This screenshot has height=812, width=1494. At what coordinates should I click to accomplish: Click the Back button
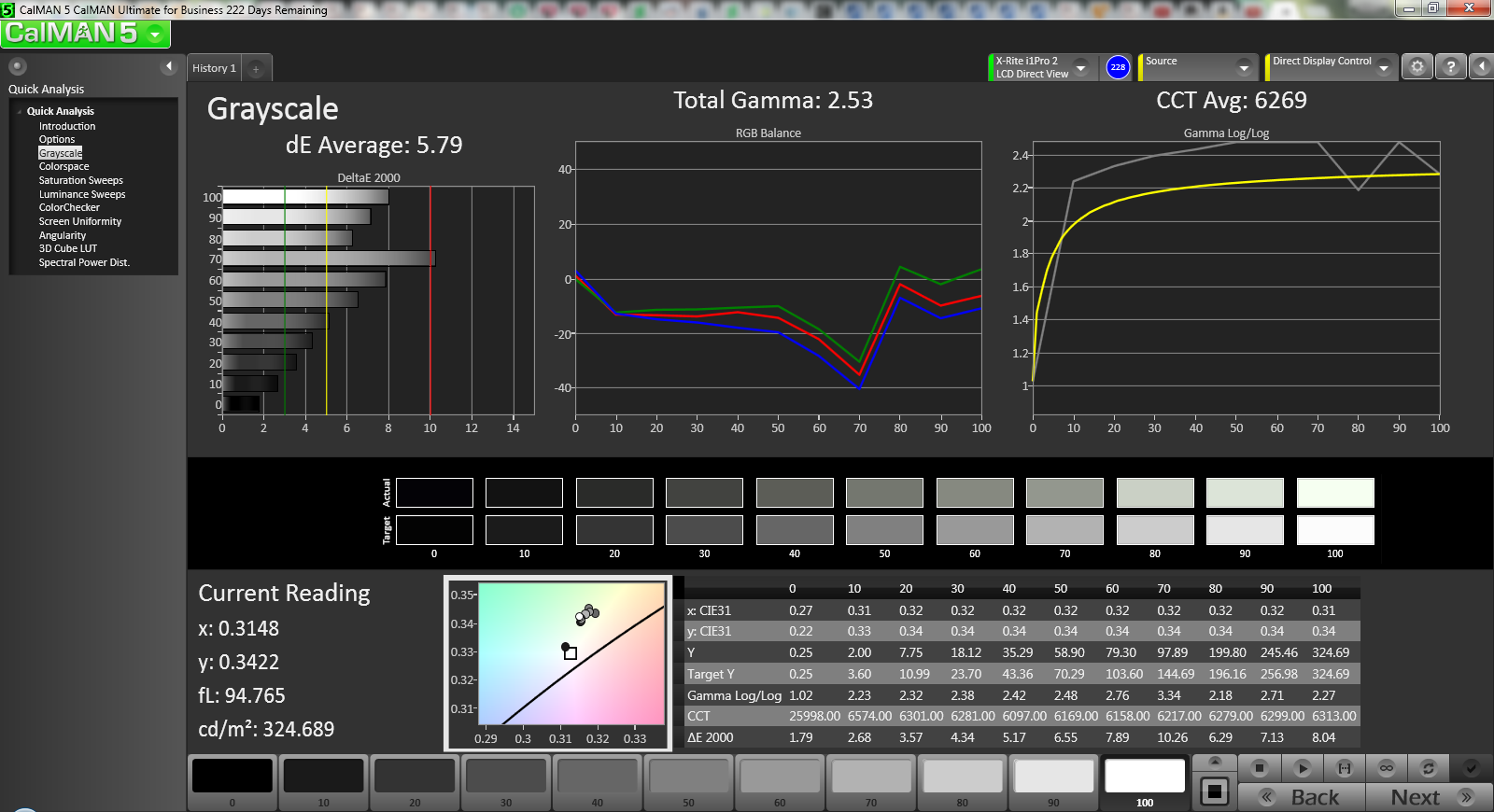(x=1302, y=797)
